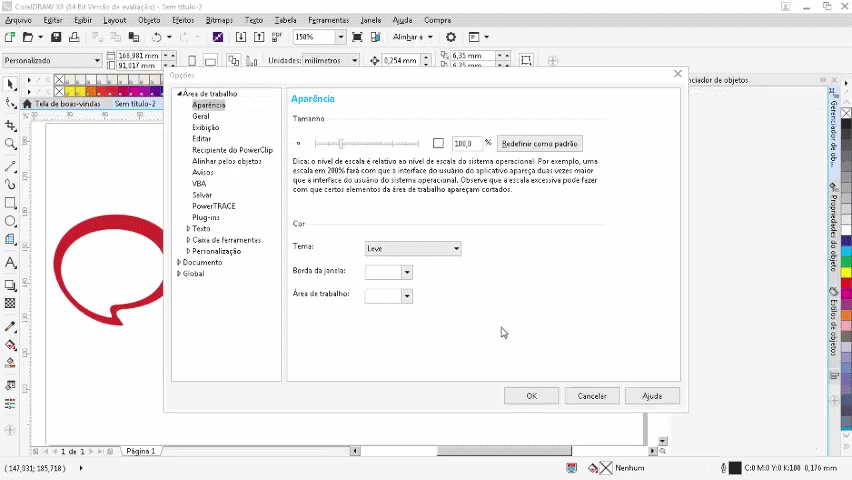Screen dimensions: 852x480
Task: Select Recipiente do PowerClip in options tree
Action: click(x=232, y=150)
